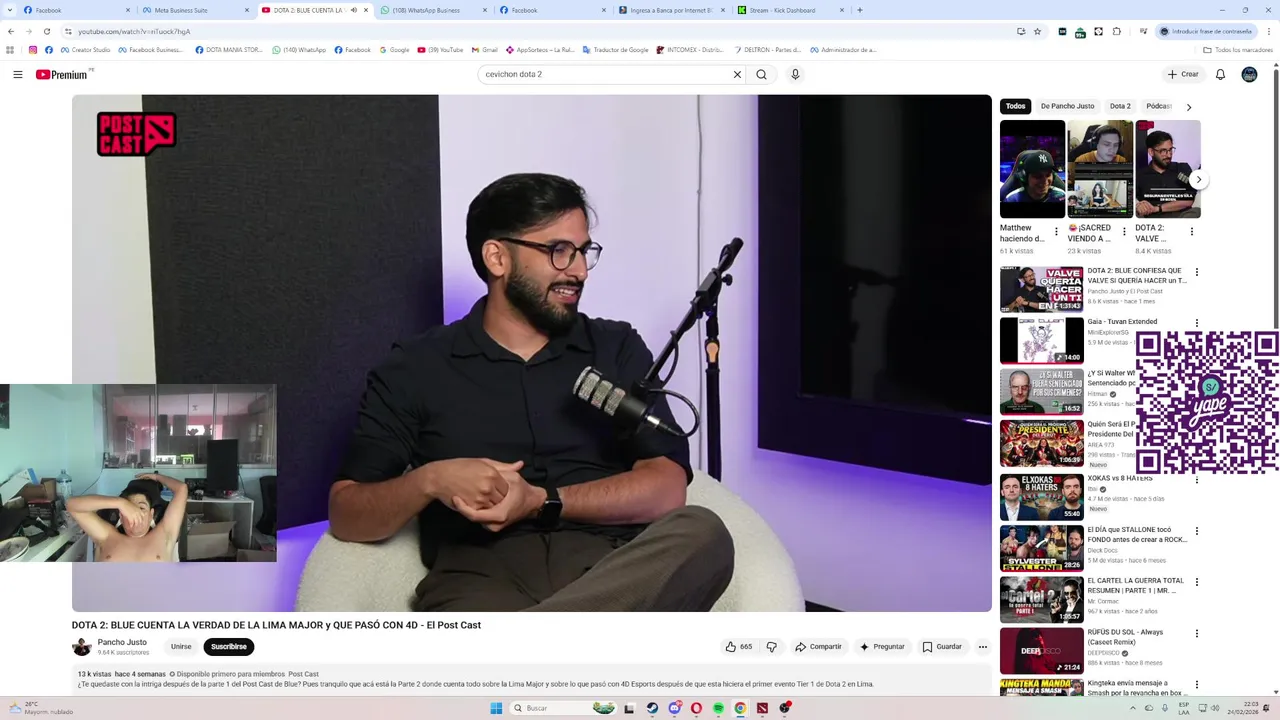Screen dimensions: 1280x720
Task: Click the Crear create button
Action: coord(1183,74)
